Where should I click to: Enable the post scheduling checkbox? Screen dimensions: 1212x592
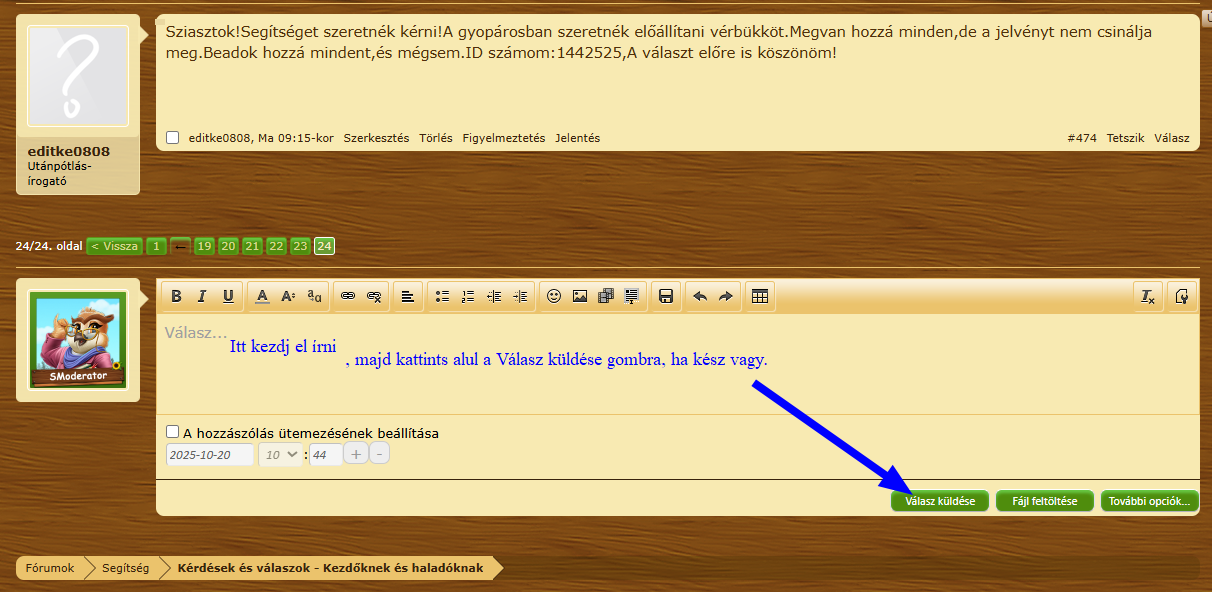point(173,432)
